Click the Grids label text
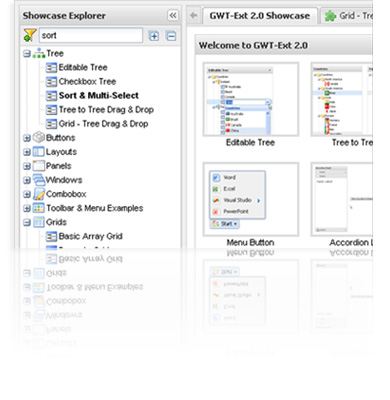Viewport: 390px width, 400px height. click(x=56, y=222)
